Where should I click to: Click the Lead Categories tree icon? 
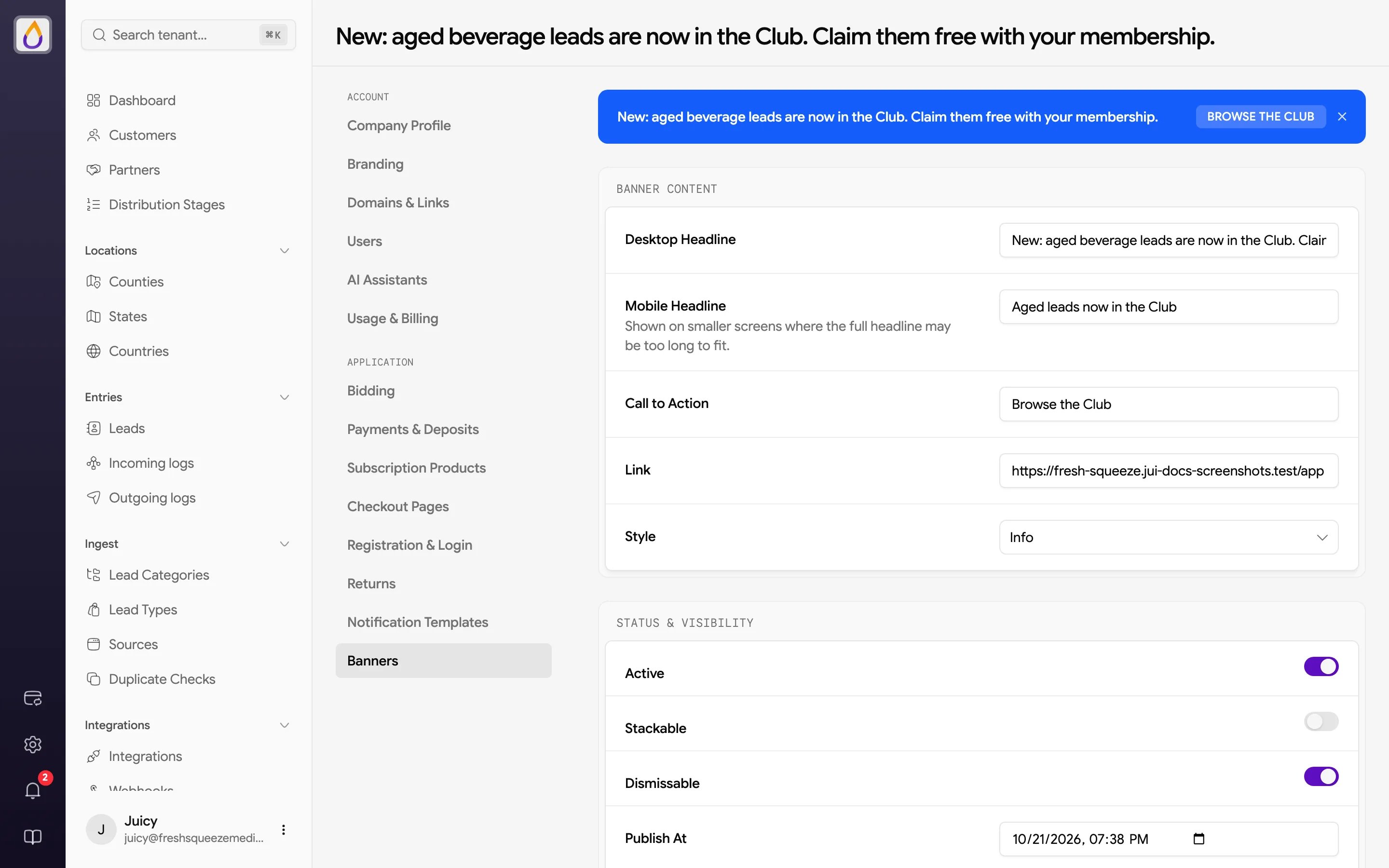point(94,575)
